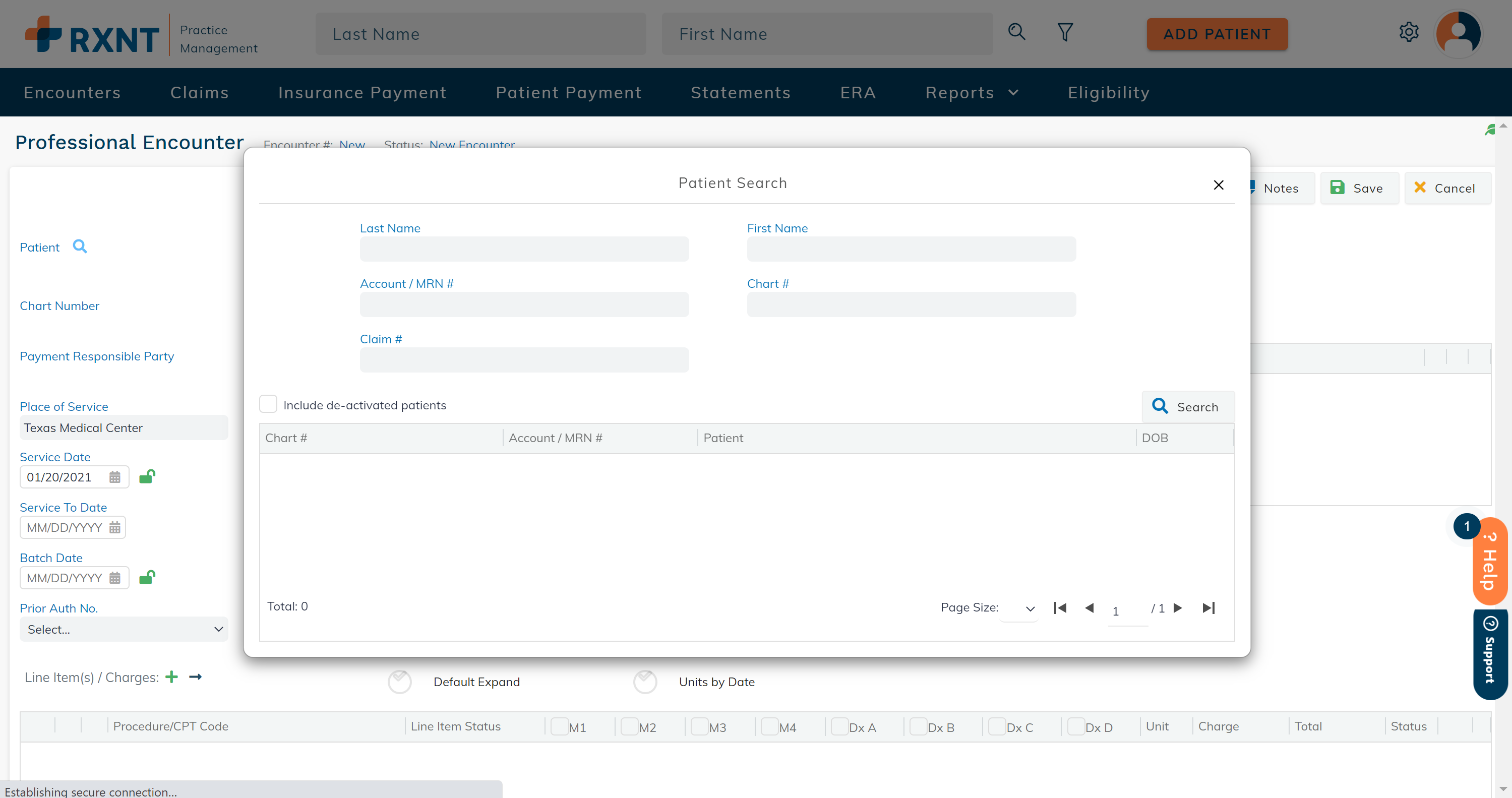The height and width of the screenshot is (798, 1512).
Task: Open the Page Size dropdown
Action: click(1020, 608)
